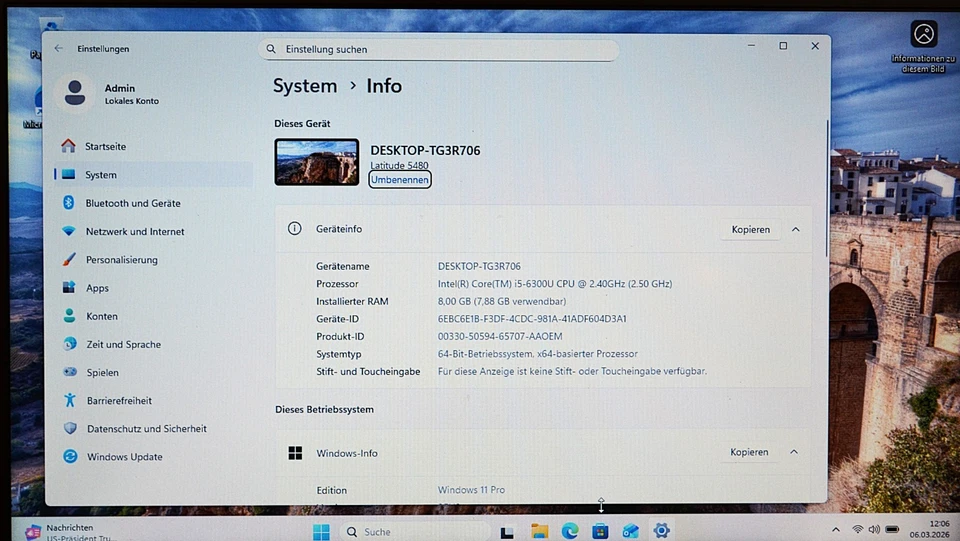Close the Einstellungen window
This screenshot has height=541, width=960.
[x=815, y=46]
